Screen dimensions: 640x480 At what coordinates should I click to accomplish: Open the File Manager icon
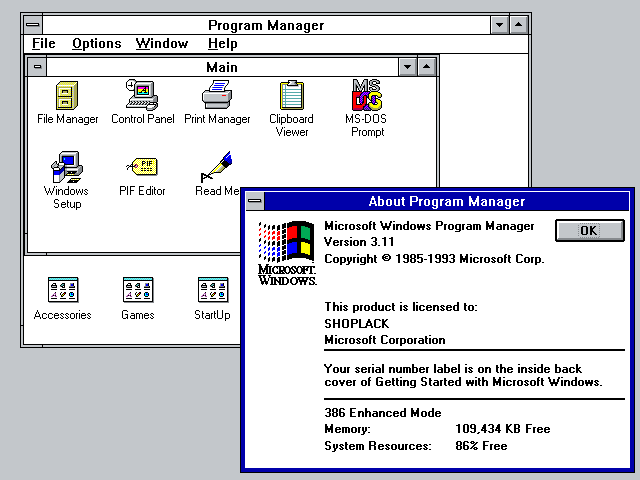(x=67, y=96)
